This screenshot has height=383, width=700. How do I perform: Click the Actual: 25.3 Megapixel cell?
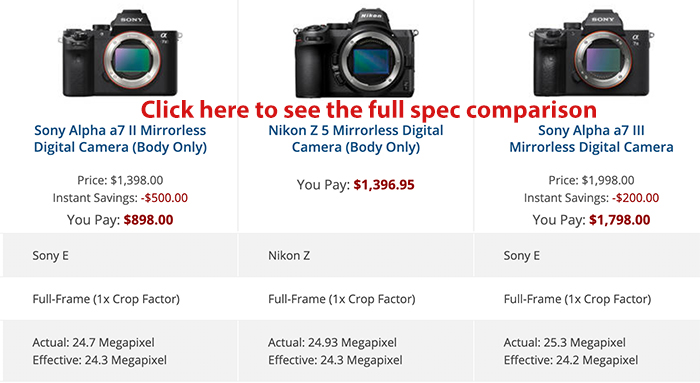click(587, 351)
